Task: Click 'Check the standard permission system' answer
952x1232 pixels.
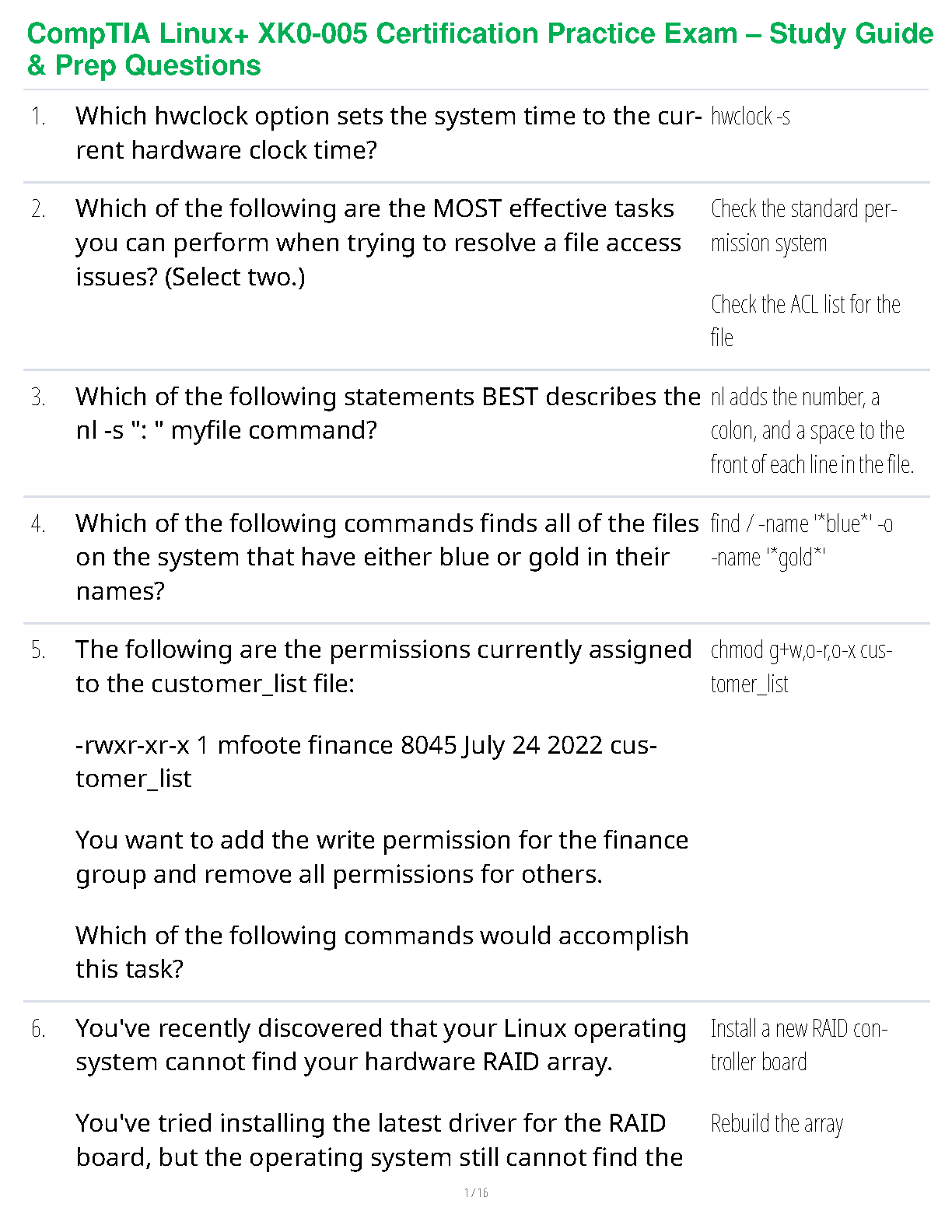Action: coord(803,226)
